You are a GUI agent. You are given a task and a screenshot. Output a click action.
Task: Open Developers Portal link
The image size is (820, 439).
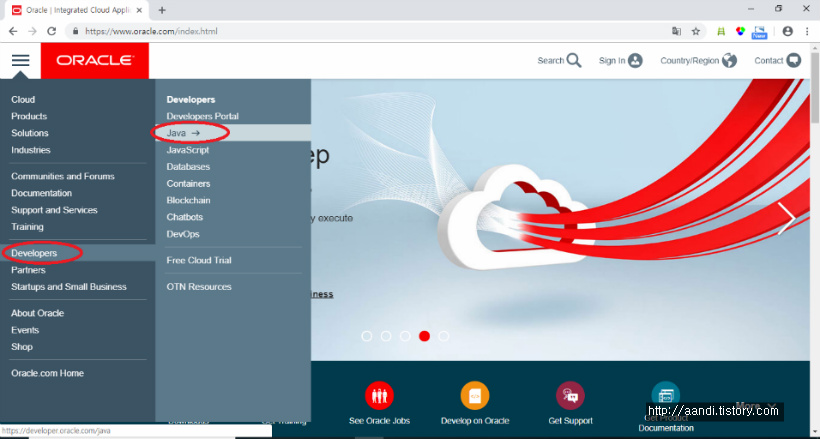point(202,116)
